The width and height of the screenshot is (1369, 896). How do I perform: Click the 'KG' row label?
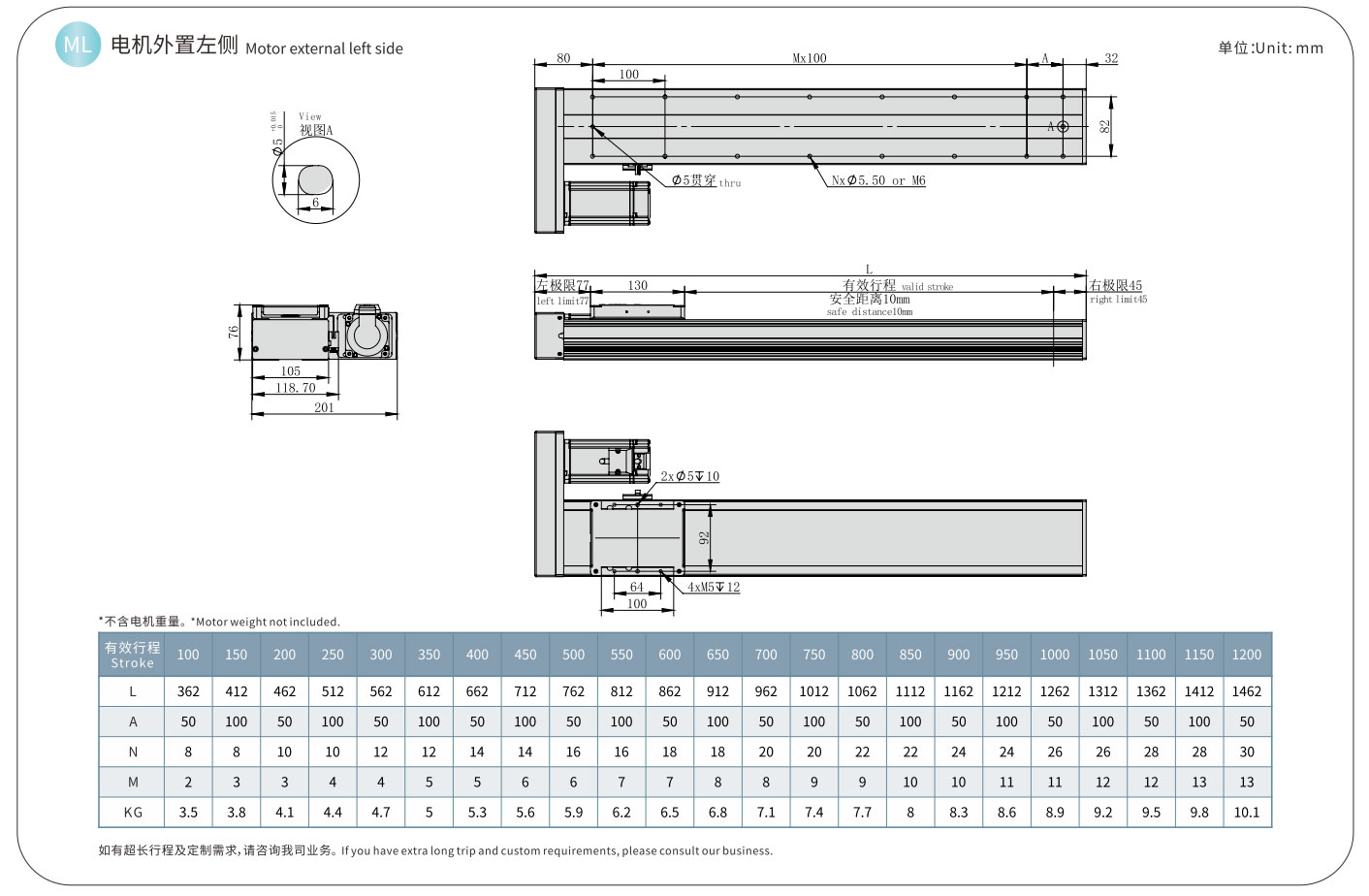tap(133, 813)
